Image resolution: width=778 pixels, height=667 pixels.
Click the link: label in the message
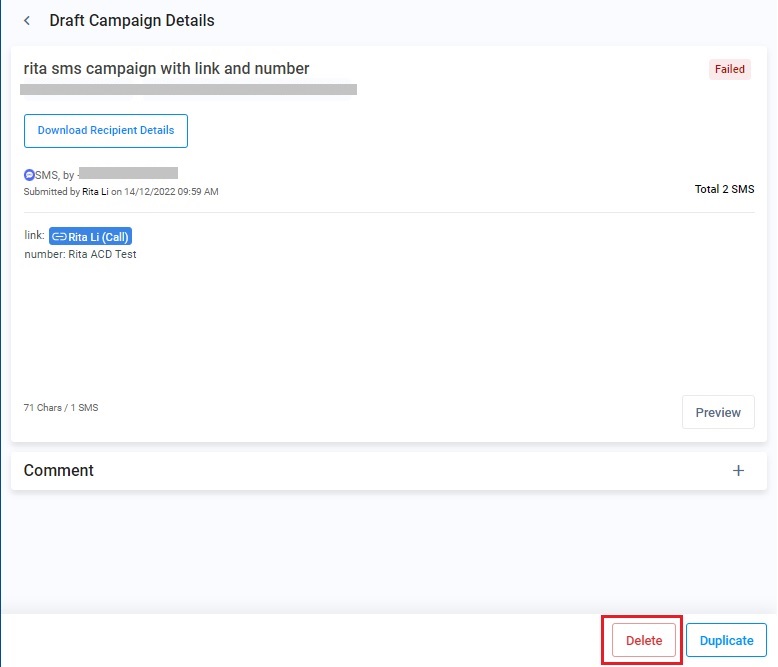[35, 237]
